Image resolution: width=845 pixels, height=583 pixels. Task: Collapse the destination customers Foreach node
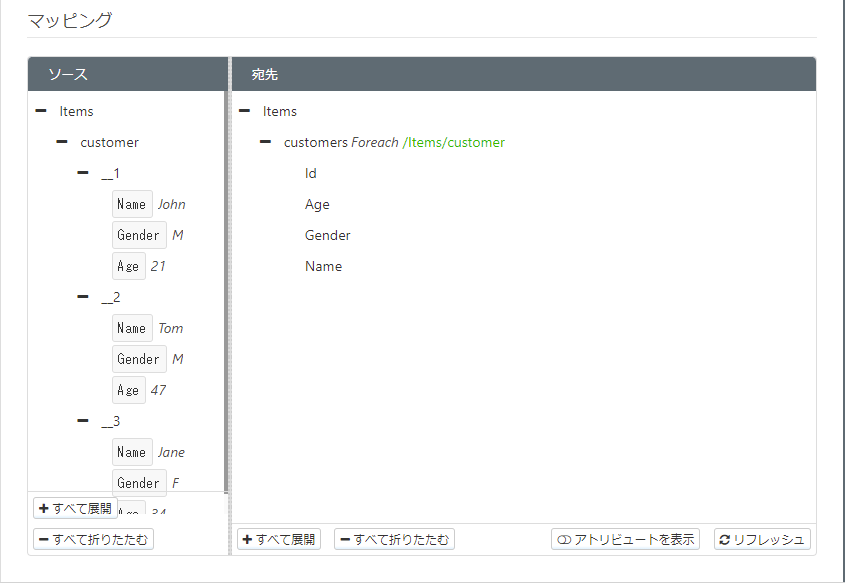click(x=266, y=142)
